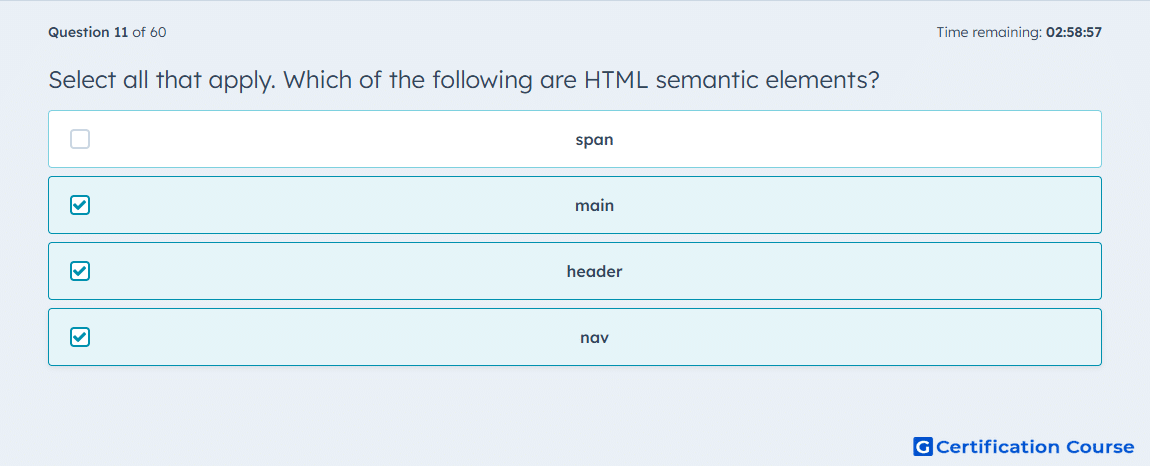Click the Question 11 counter label
The height and width of the screenshot is (466, 1150).
88,32
